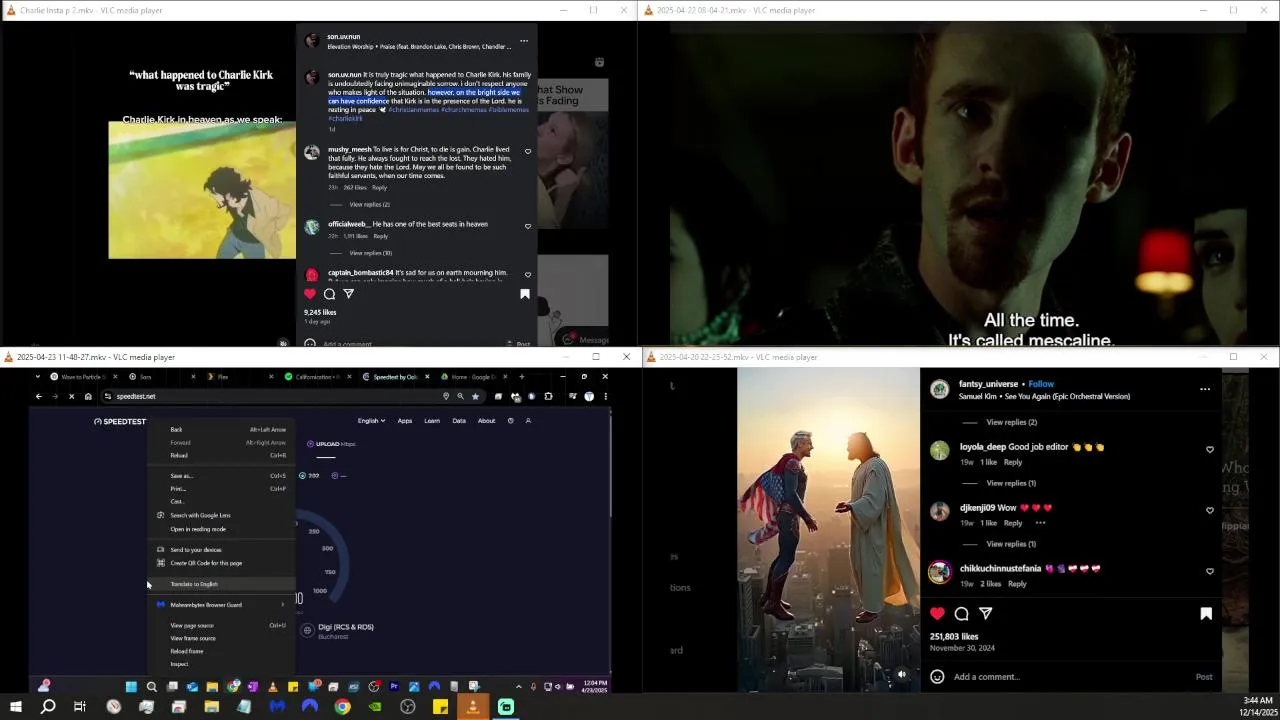Like mushy_meesh's comment with heart icon
The width and height of the screenshot is (1280, 720).
tap(528, 152)
